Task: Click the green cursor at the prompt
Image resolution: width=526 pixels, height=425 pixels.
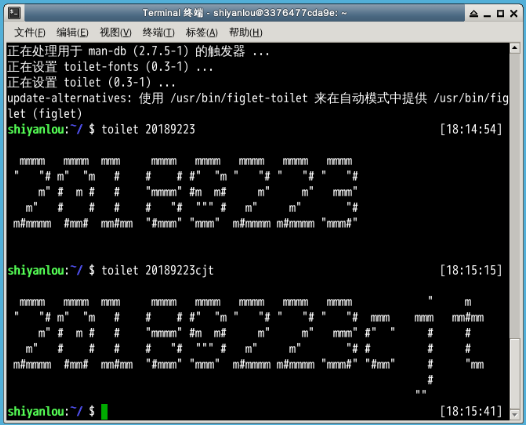Action: (104, 412)
